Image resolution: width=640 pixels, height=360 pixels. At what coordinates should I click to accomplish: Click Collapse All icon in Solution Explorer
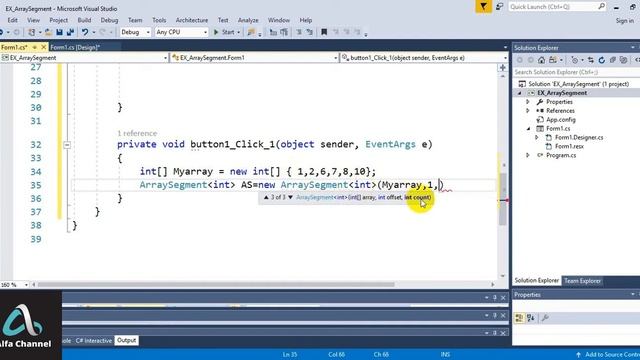tap(613, 60)
